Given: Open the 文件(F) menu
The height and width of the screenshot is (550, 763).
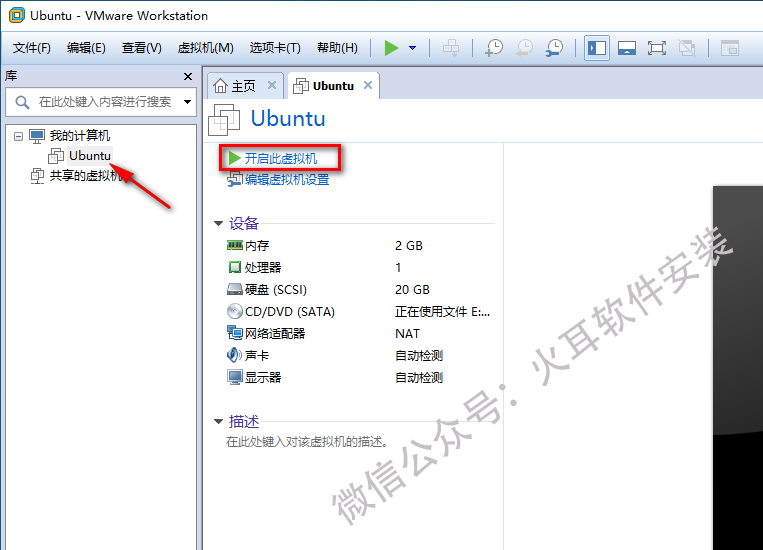Looking at the screenshot, I should click(x=32, y=48).
